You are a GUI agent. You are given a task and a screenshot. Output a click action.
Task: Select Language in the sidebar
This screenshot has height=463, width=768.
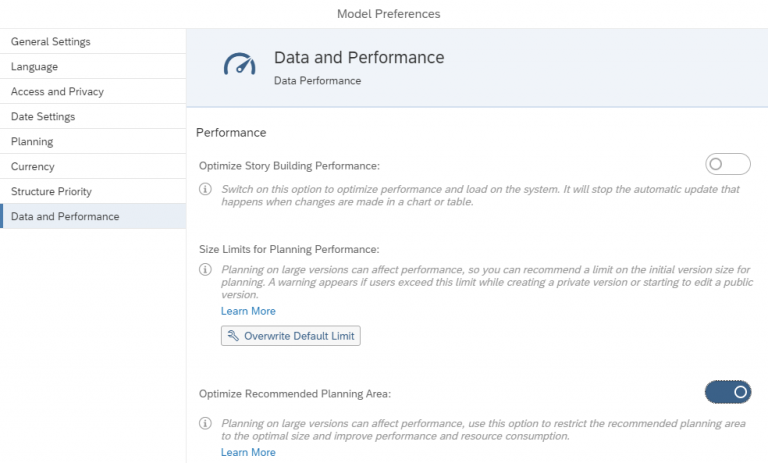click(93, 66)
